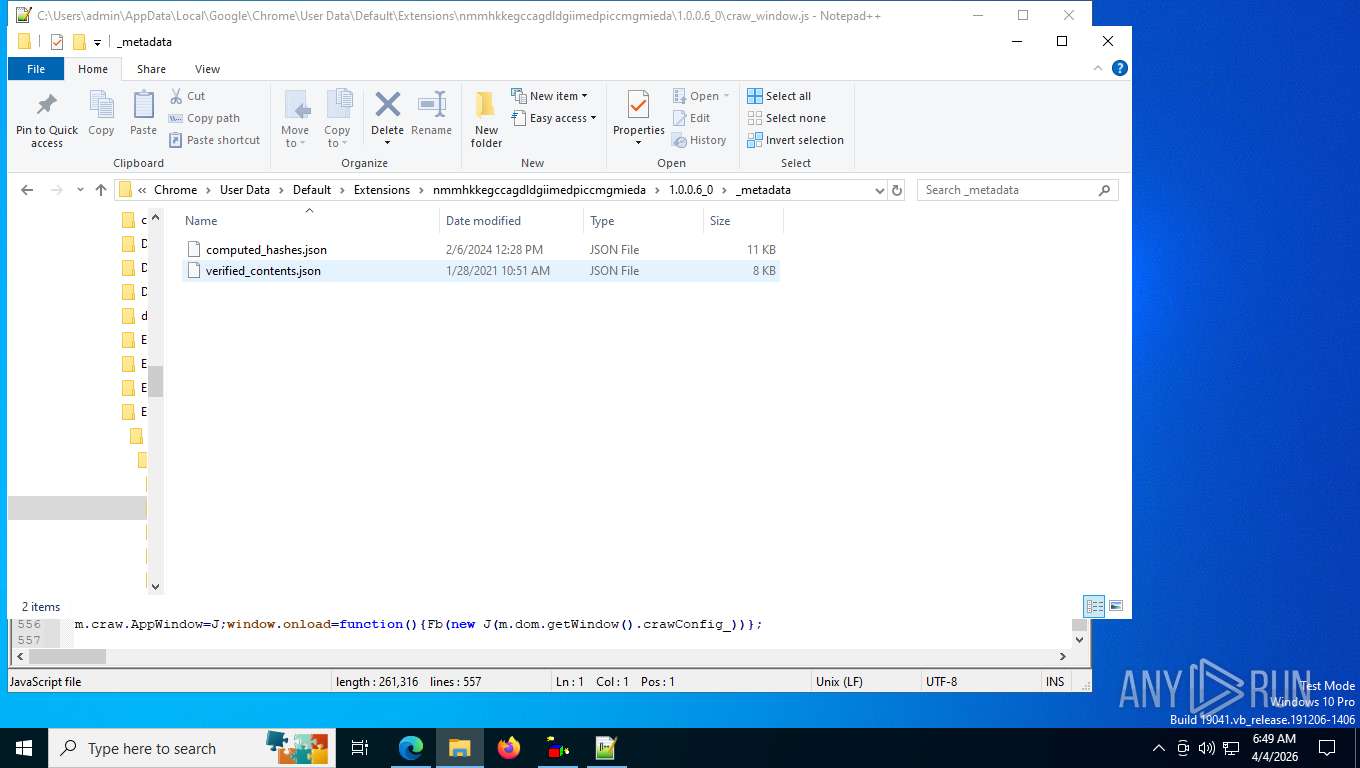This screenshot has height=768, width=1360.
Task: Click Copy path in Clipboard group
Action: (204, 118)
